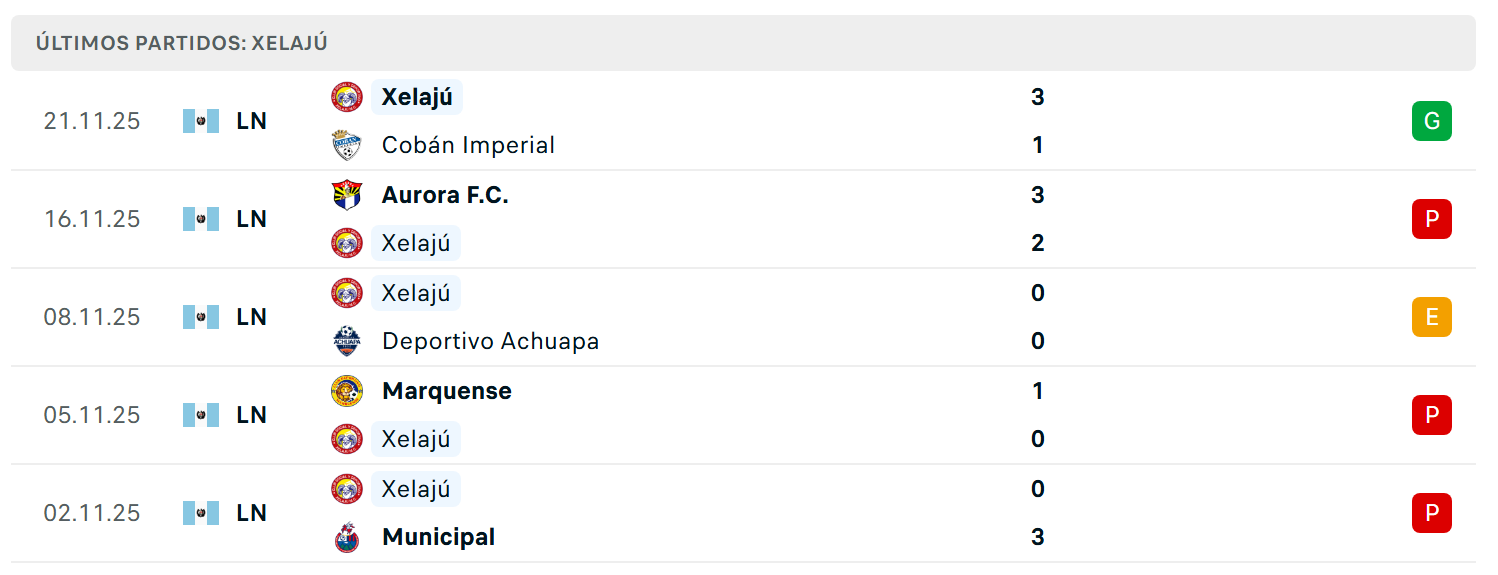1498x575 pixels.
Task: Open Aurora F.C. team link
Action: click(445, 195)
